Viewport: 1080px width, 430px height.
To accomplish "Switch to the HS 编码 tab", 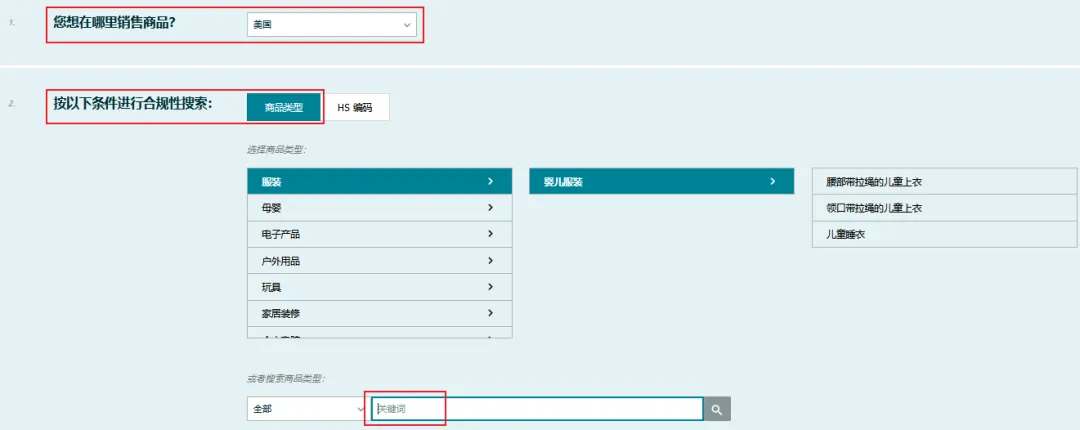I will tap(355, 108).
